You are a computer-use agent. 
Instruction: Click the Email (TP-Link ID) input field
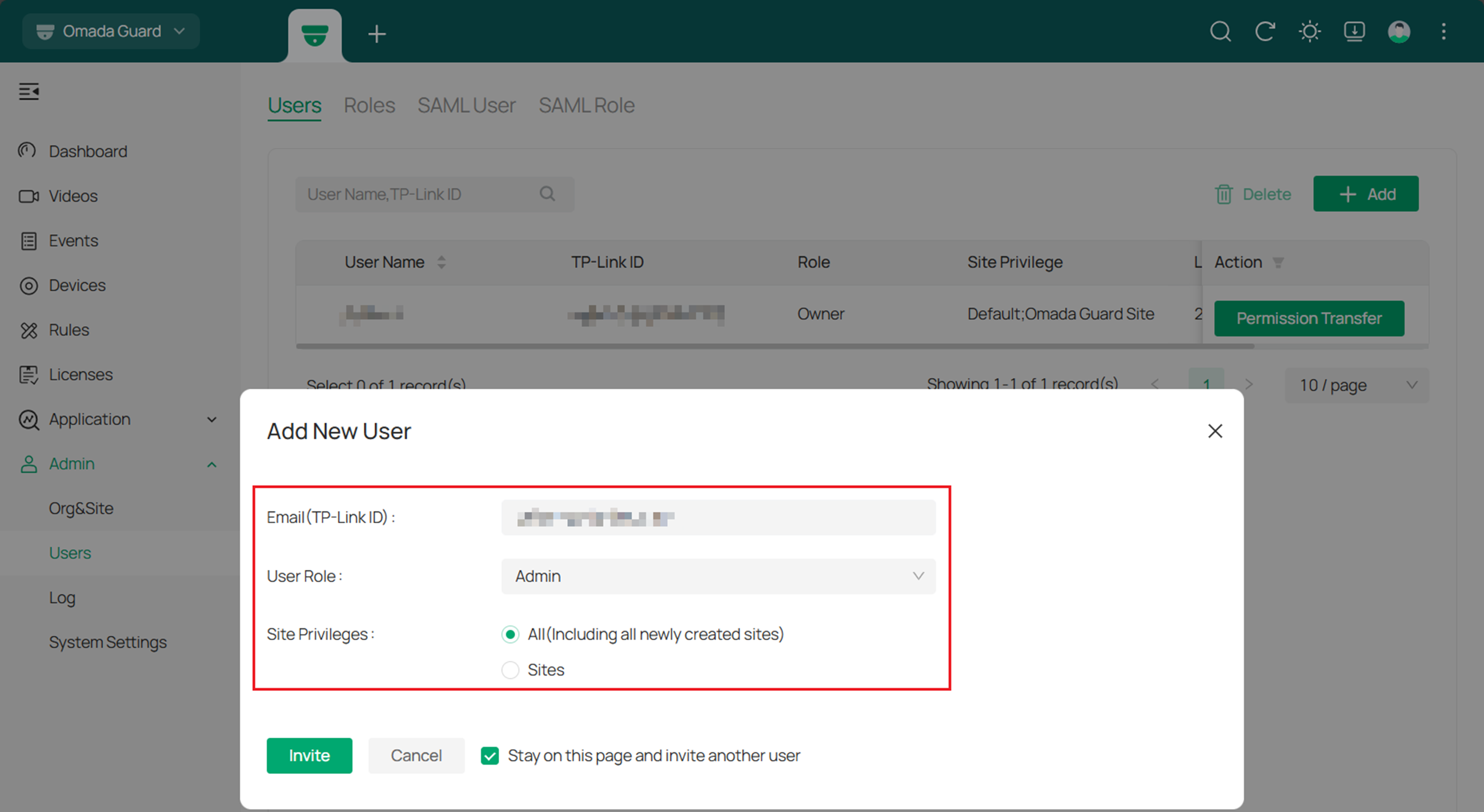[x=719, y=518]
